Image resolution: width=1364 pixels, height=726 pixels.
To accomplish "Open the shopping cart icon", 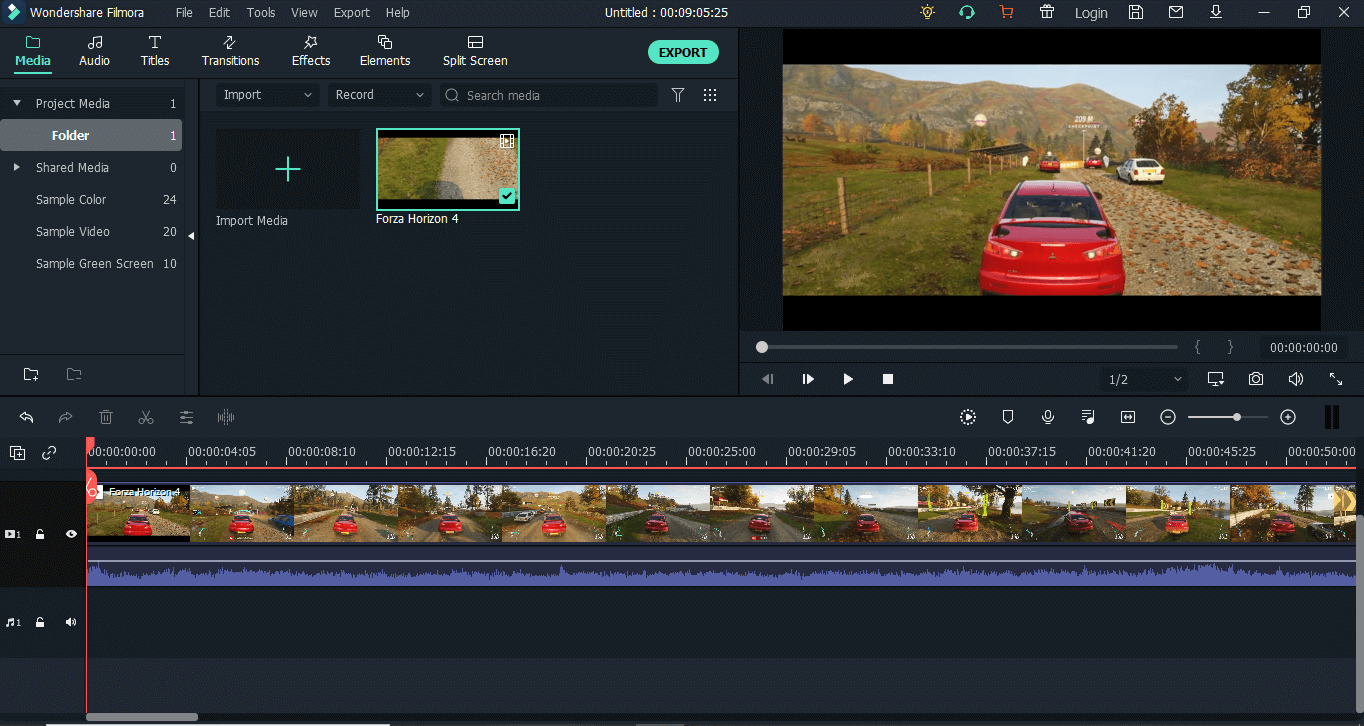I will point(1007,12).
